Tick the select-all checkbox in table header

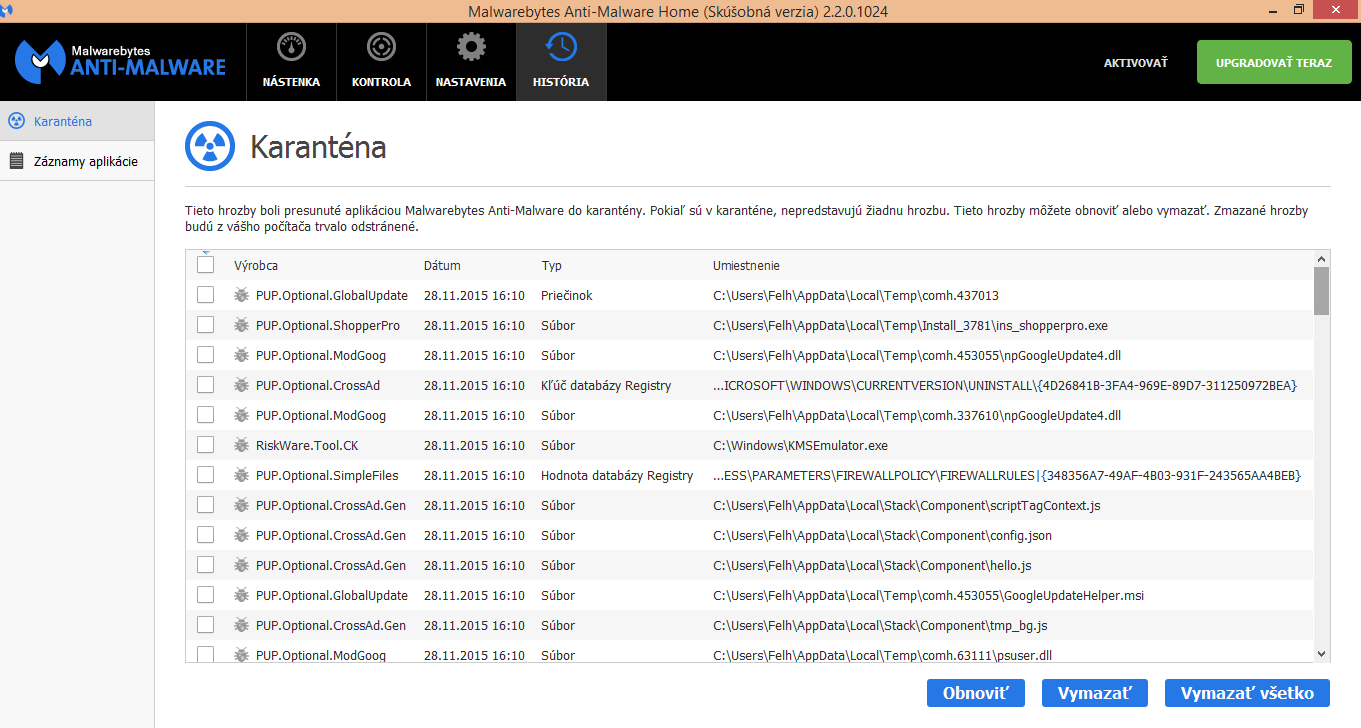(x=205, y=265)
